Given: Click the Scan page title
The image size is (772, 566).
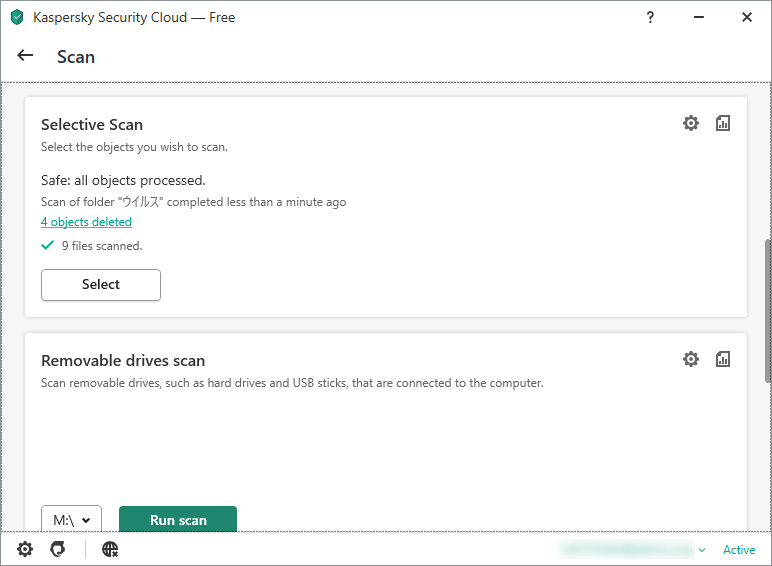Looking at the screenshot, I should coord(76,57).
